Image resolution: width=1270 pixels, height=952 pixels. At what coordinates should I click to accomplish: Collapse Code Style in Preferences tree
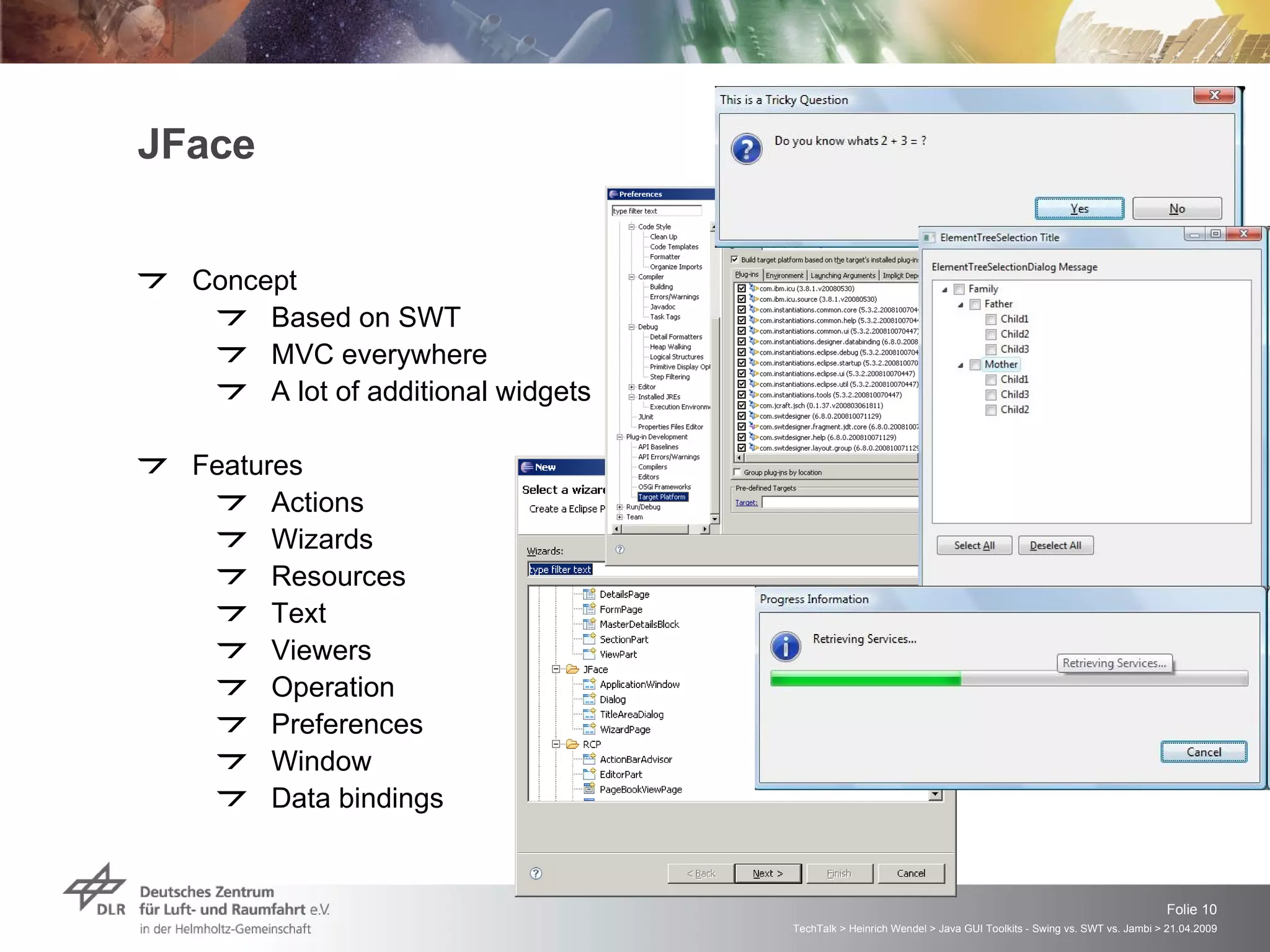click(631, 227)
